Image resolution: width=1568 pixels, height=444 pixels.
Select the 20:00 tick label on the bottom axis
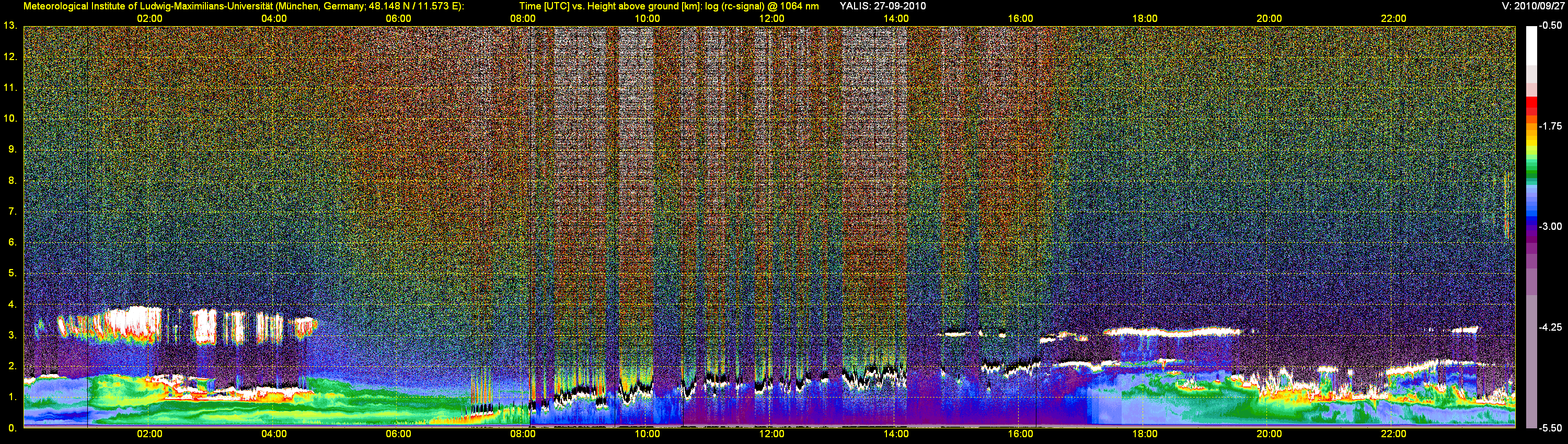[x=1269, y=434]
